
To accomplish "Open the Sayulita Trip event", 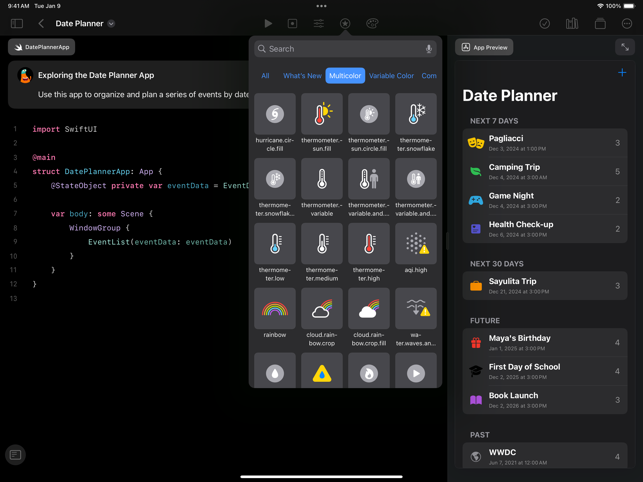I will [545, 286].
